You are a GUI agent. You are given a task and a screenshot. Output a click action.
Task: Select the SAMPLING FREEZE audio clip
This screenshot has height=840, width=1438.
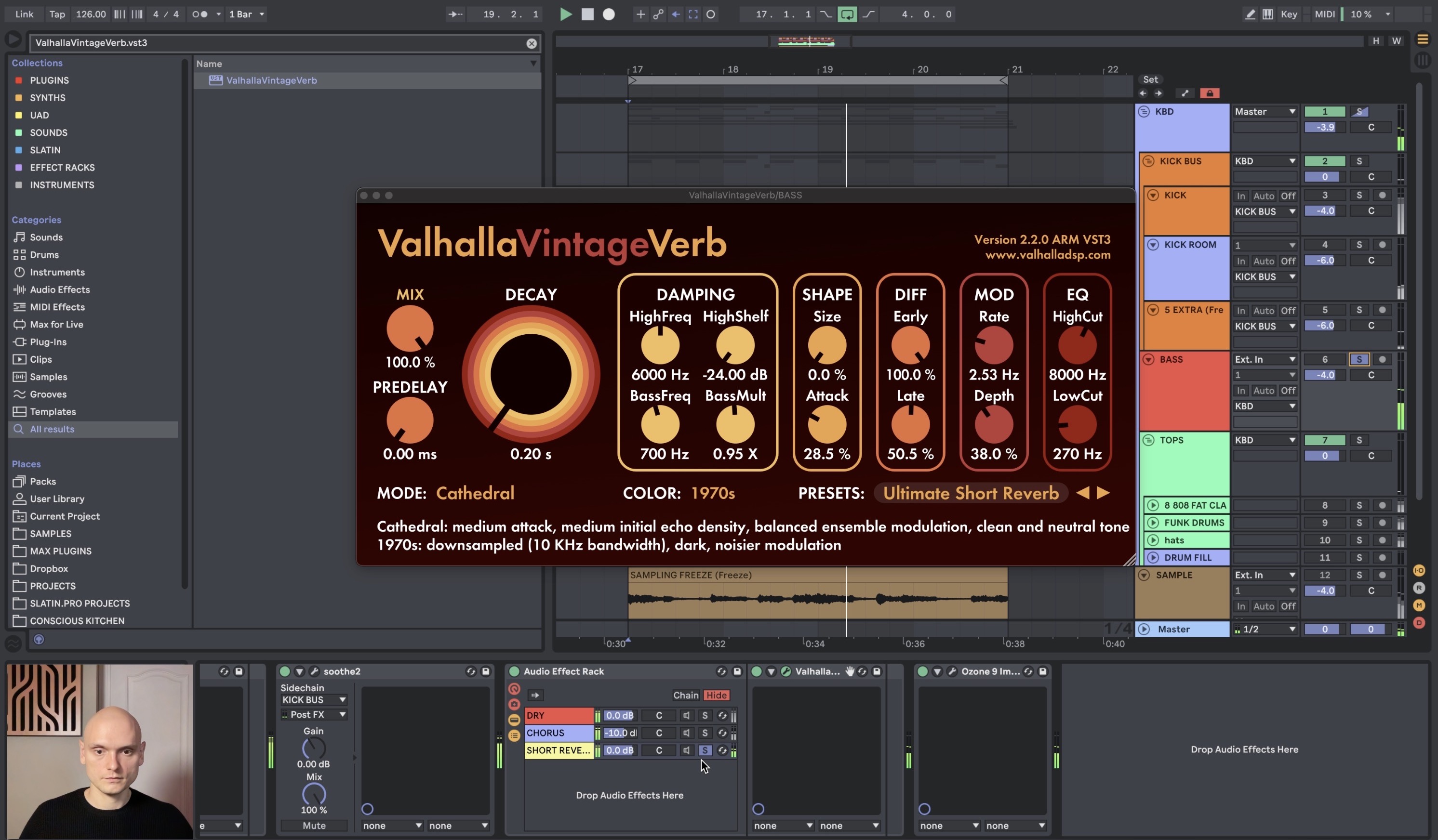point(817,594)
